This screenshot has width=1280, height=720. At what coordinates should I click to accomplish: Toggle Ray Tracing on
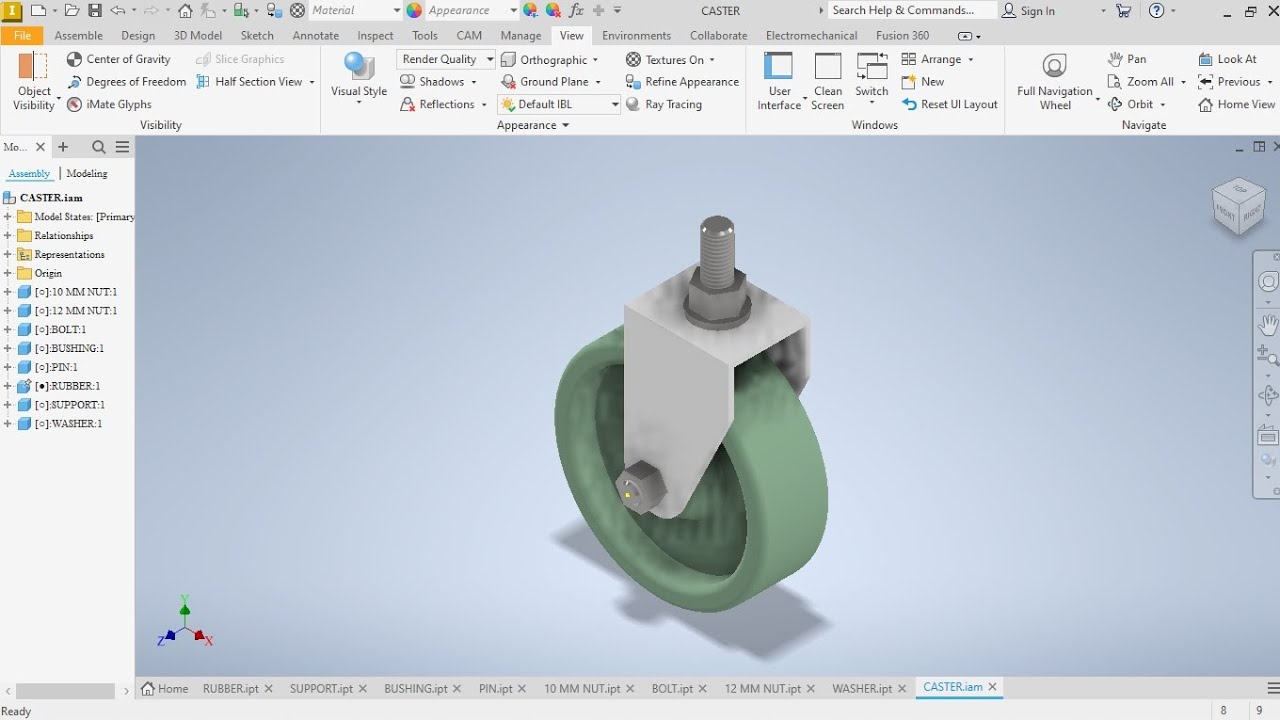664,104
